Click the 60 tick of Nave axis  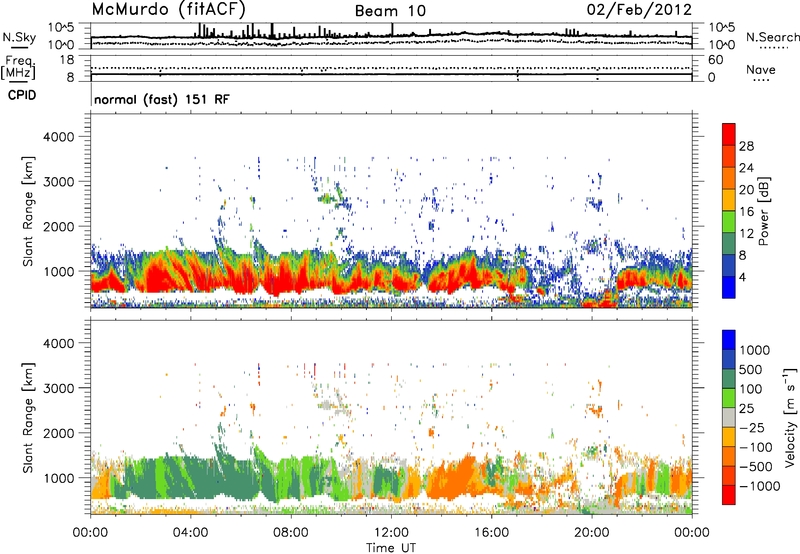coord(715,60)
